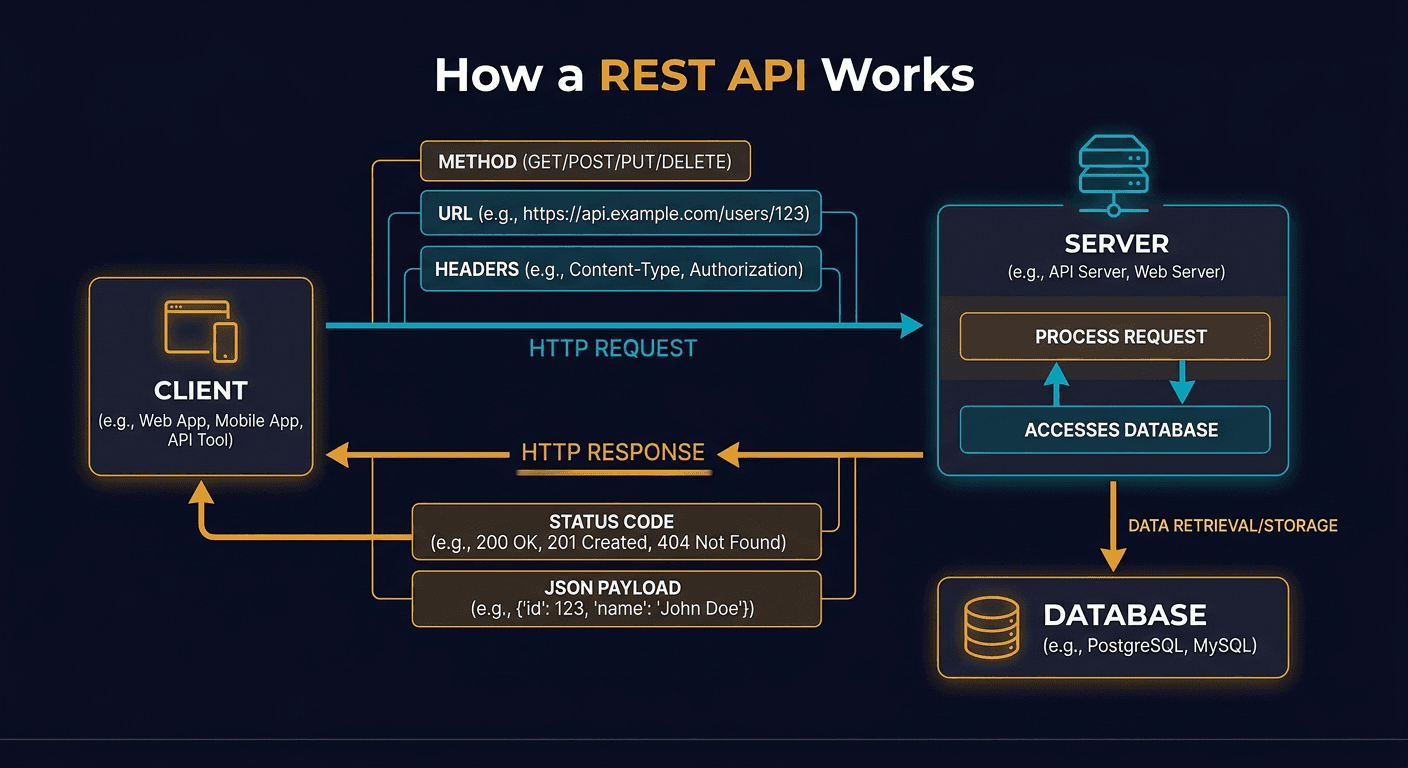Screen dimensions: 1408x768
Task: Select the DATABASE (PostgreSQL, MySQL) box
Action: pyautogui.click(x=1112, y=627)
